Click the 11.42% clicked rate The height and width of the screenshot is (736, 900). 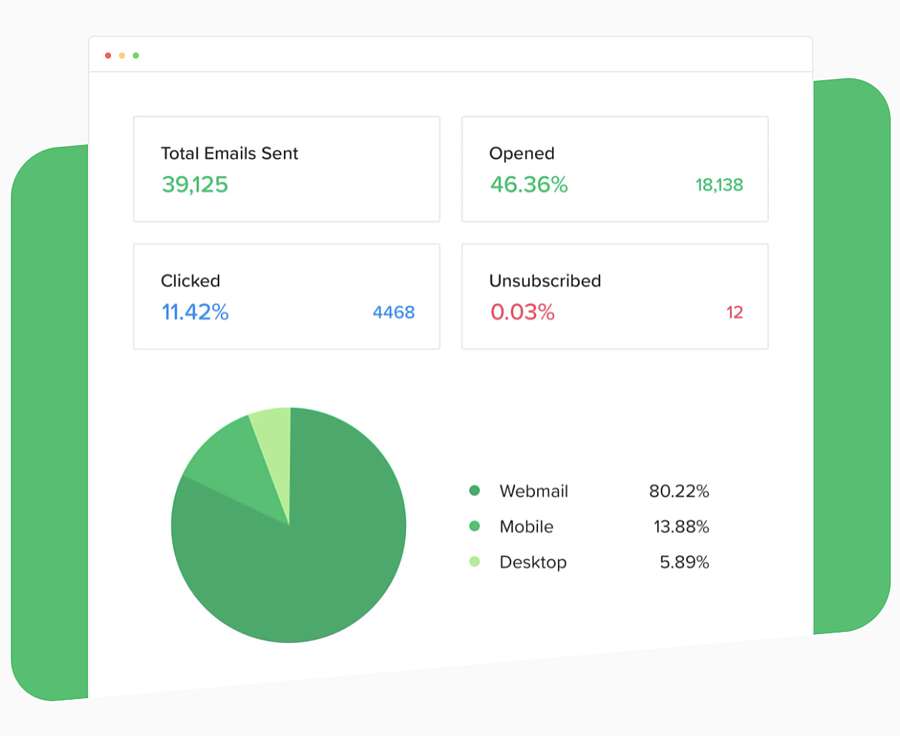click(195, 312)
